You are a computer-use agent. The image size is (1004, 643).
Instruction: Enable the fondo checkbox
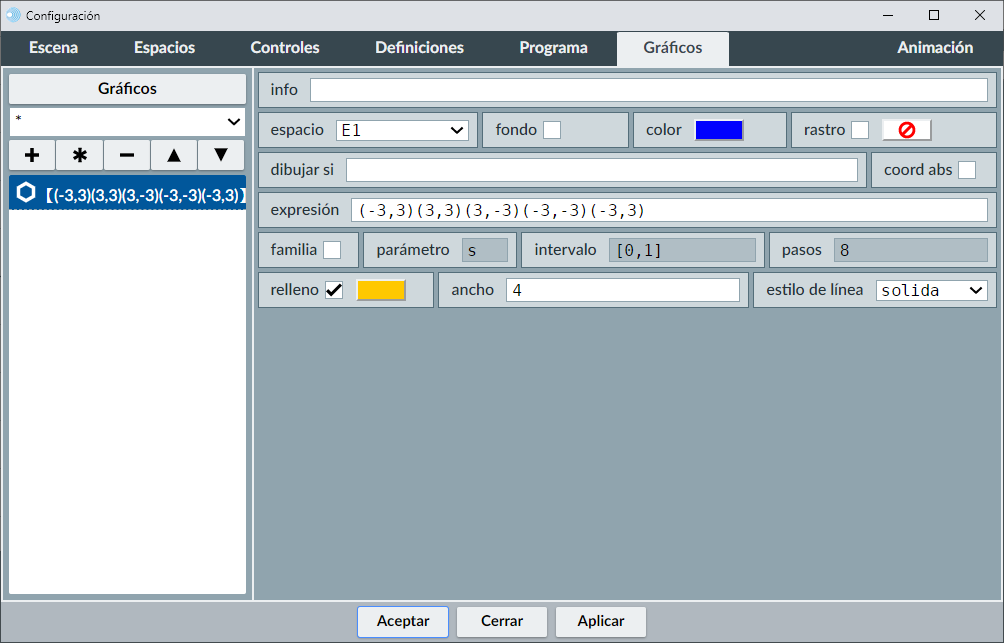click(552, 130)
